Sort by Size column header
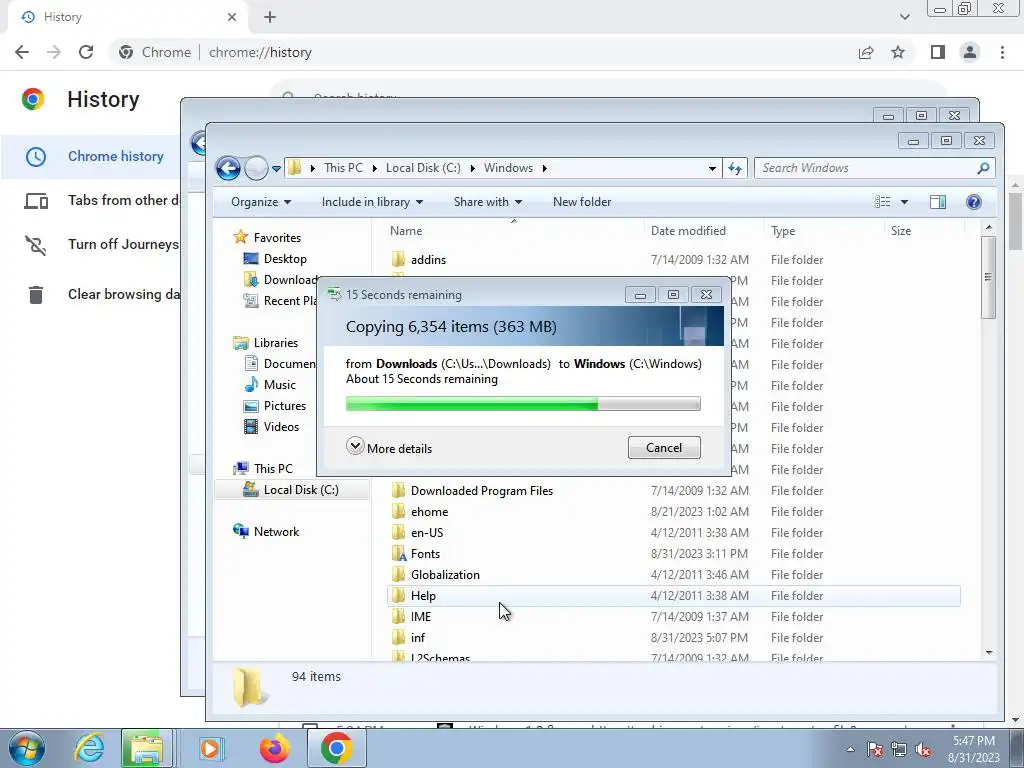 pyautogui.click(x=901, y=231)
